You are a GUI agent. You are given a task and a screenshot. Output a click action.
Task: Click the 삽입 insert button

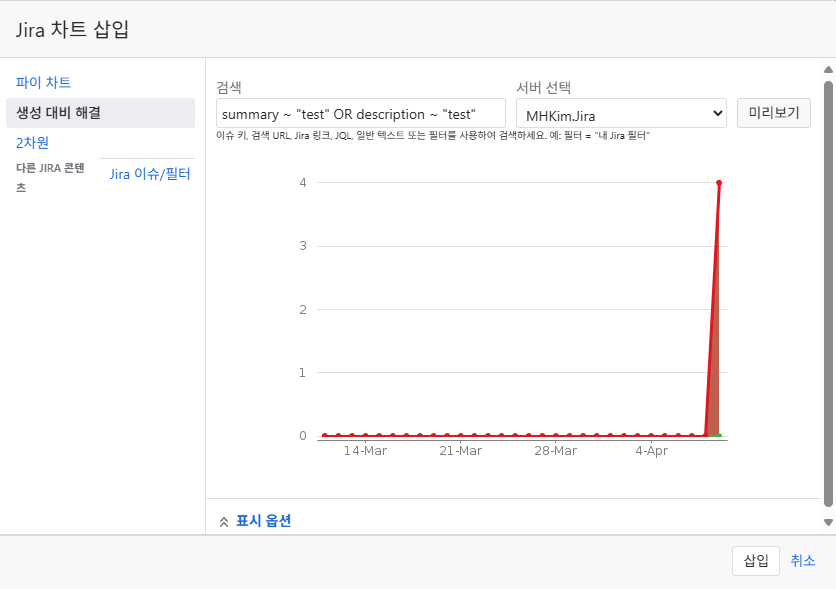755,561
